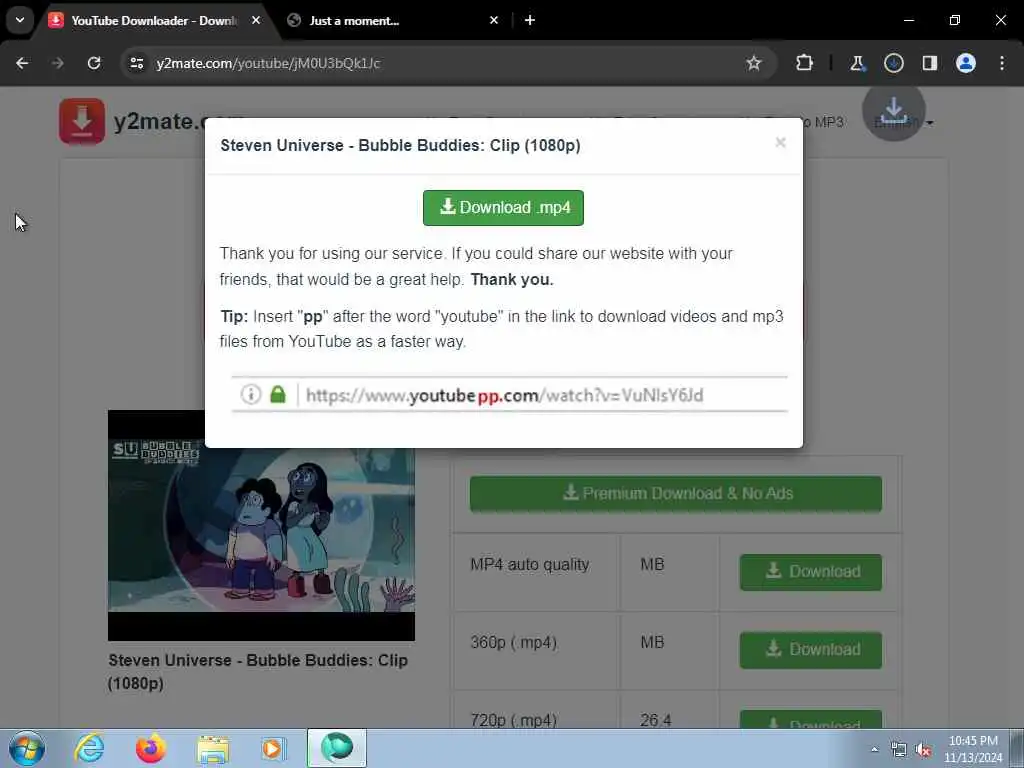This screenshot has height=768, width=1024.
Task: Click the browser back arrow
Action: tap(22, 63)
